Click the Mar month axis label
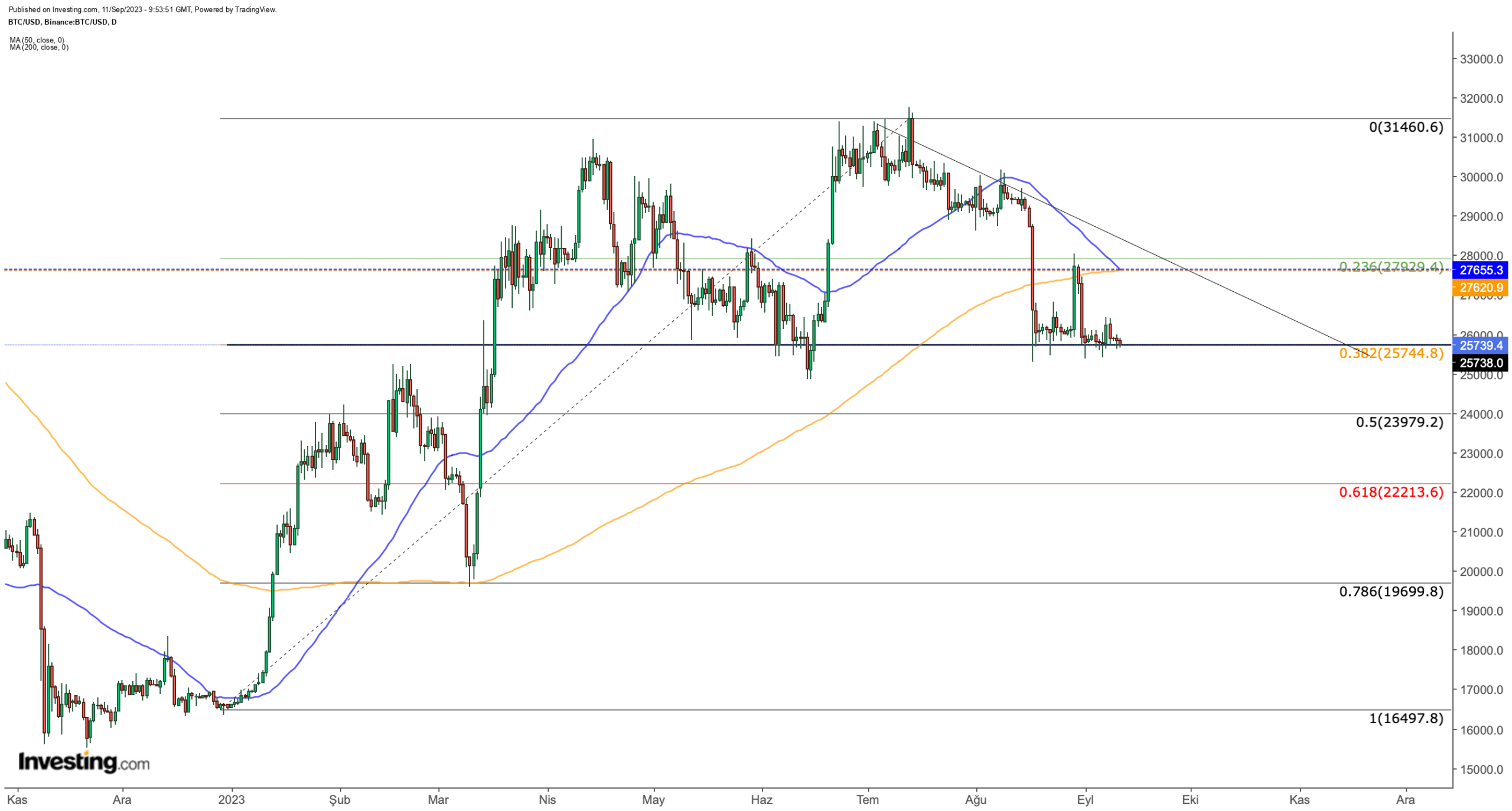Screen dimensions: 1512x811 (438, 799)
